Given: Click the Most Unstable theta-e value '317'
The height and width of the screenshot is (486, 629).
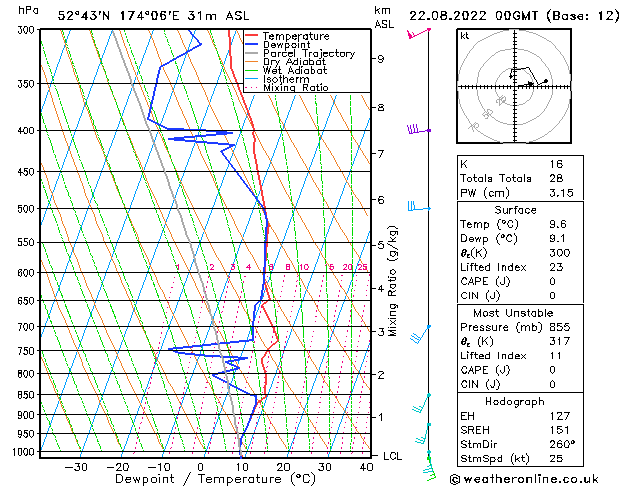Looking at the screenshot, I should [560, 341].
